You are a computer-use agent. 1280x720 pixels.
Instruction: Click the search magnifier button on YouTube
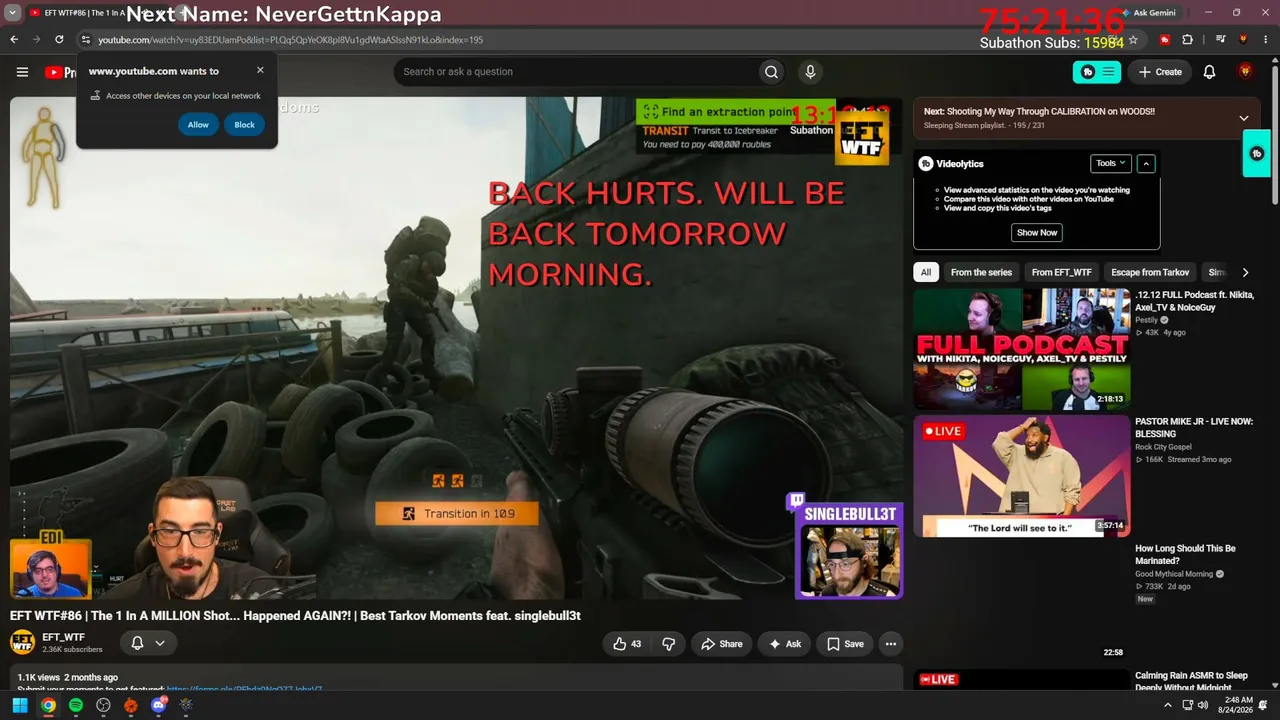(x=771, y=72)
